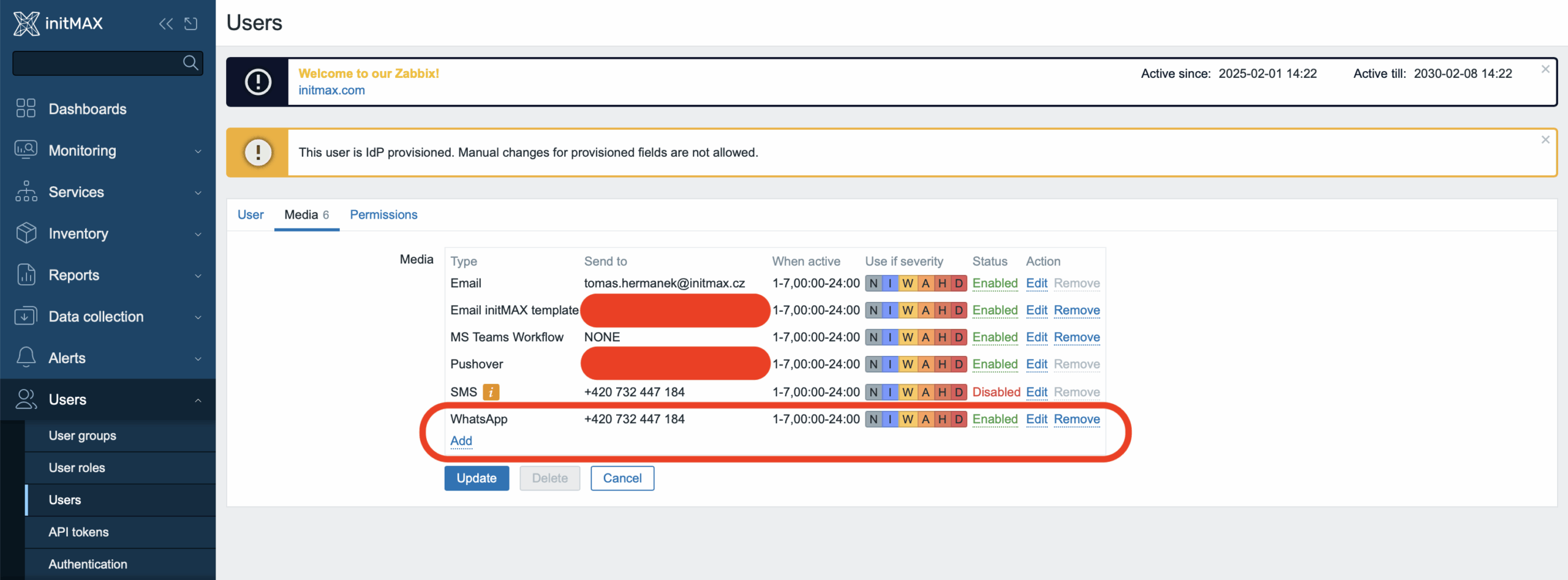1568x580 pixels.
Task: Click the Services hierarchy icon
Action: (x=26, y=192)
